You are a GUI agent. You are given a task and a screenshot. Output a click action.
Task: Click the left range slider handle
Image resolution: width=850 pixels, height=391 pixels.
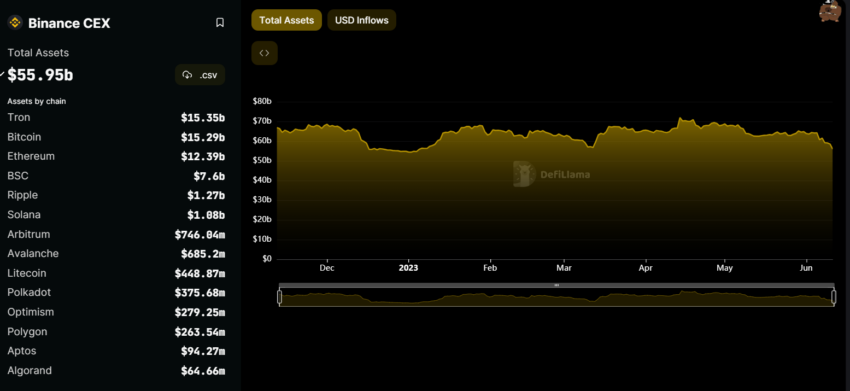pyautogui.click(x=280, y=297)
